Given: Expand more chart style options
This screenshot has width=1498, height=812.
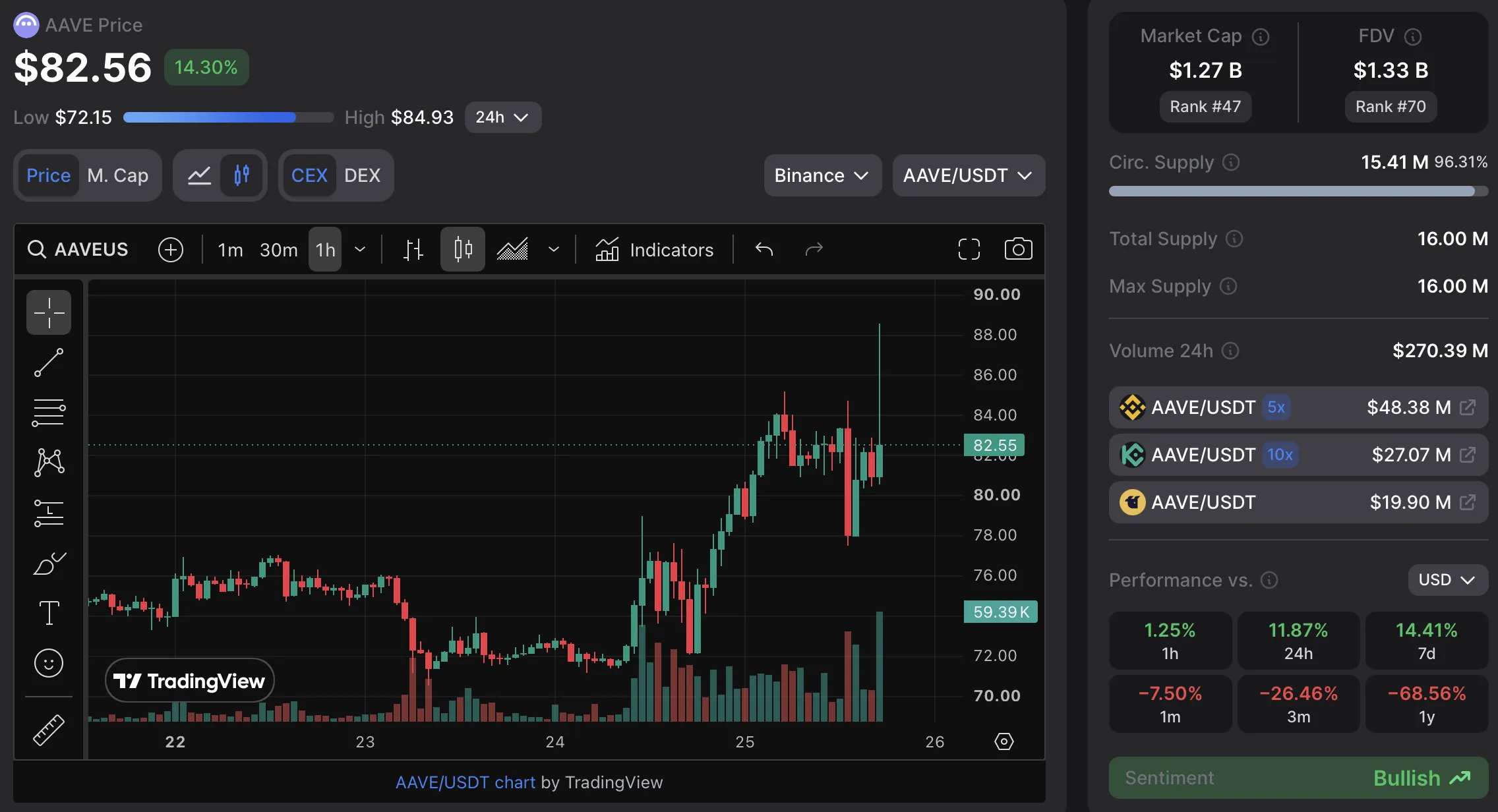Looking at the screenshot, I should click(x=554, y=249).
